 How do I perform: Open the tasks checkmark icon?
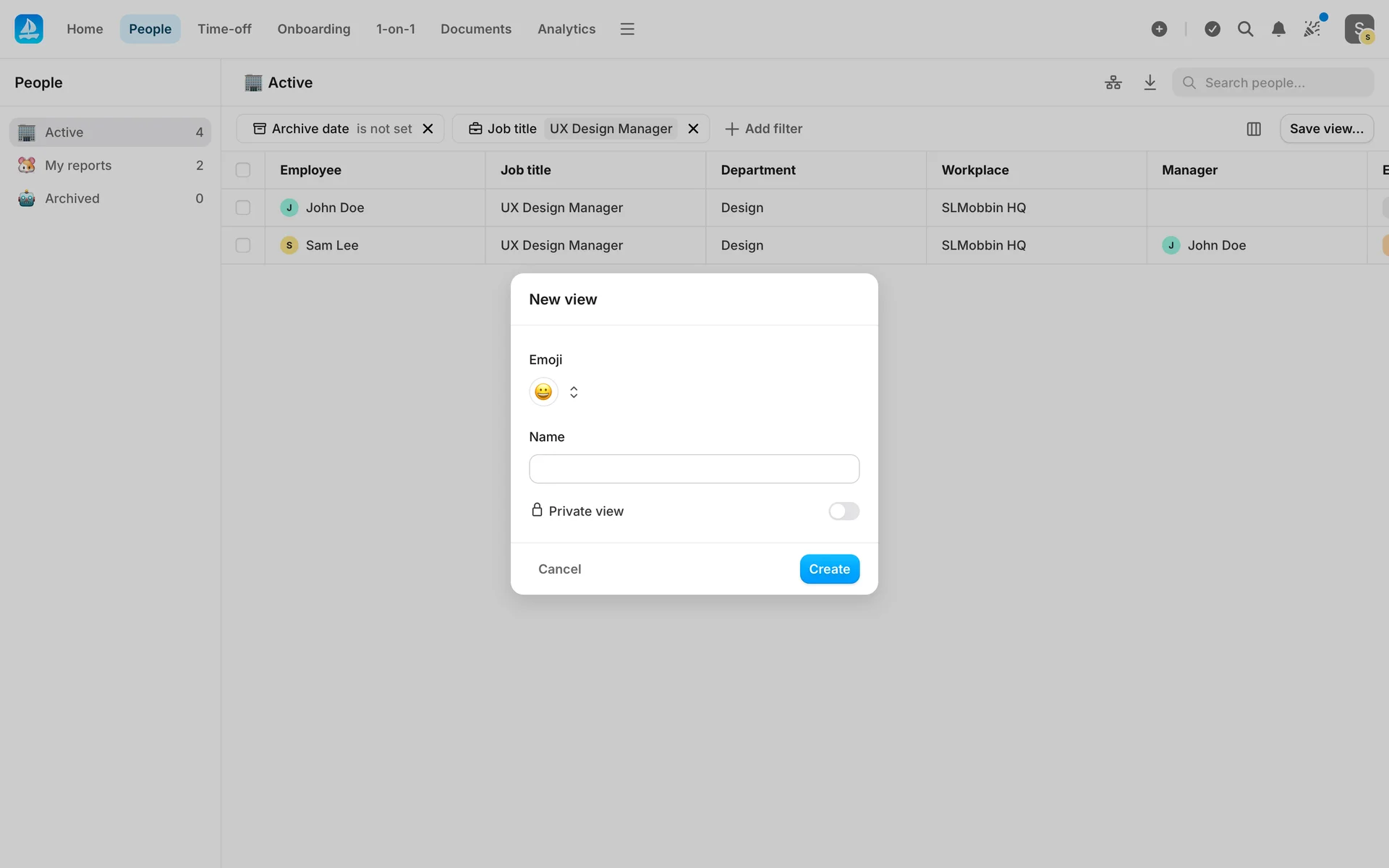1212,29
